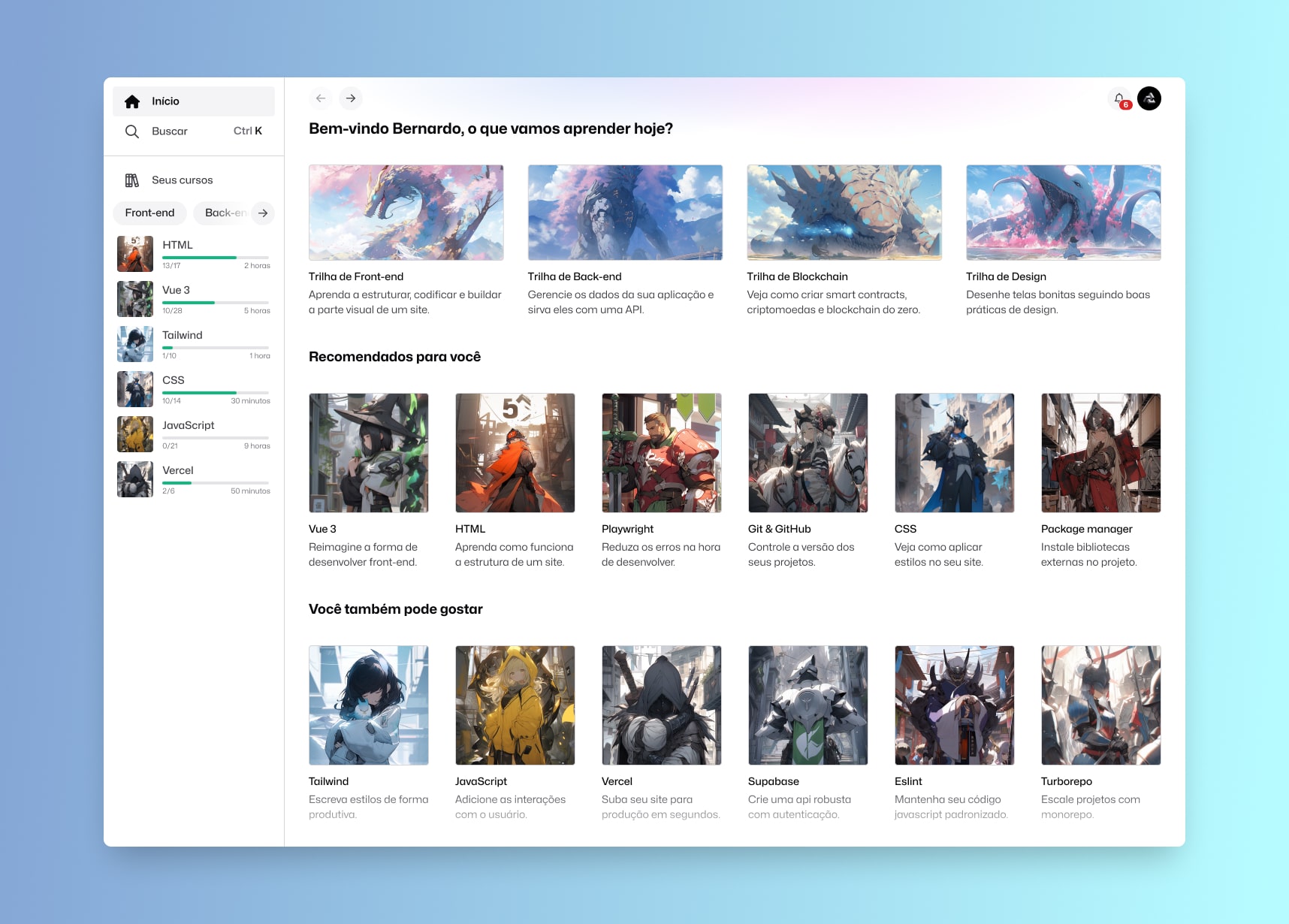Open the JavaScript course in sidebar

[x=194, y=434]
